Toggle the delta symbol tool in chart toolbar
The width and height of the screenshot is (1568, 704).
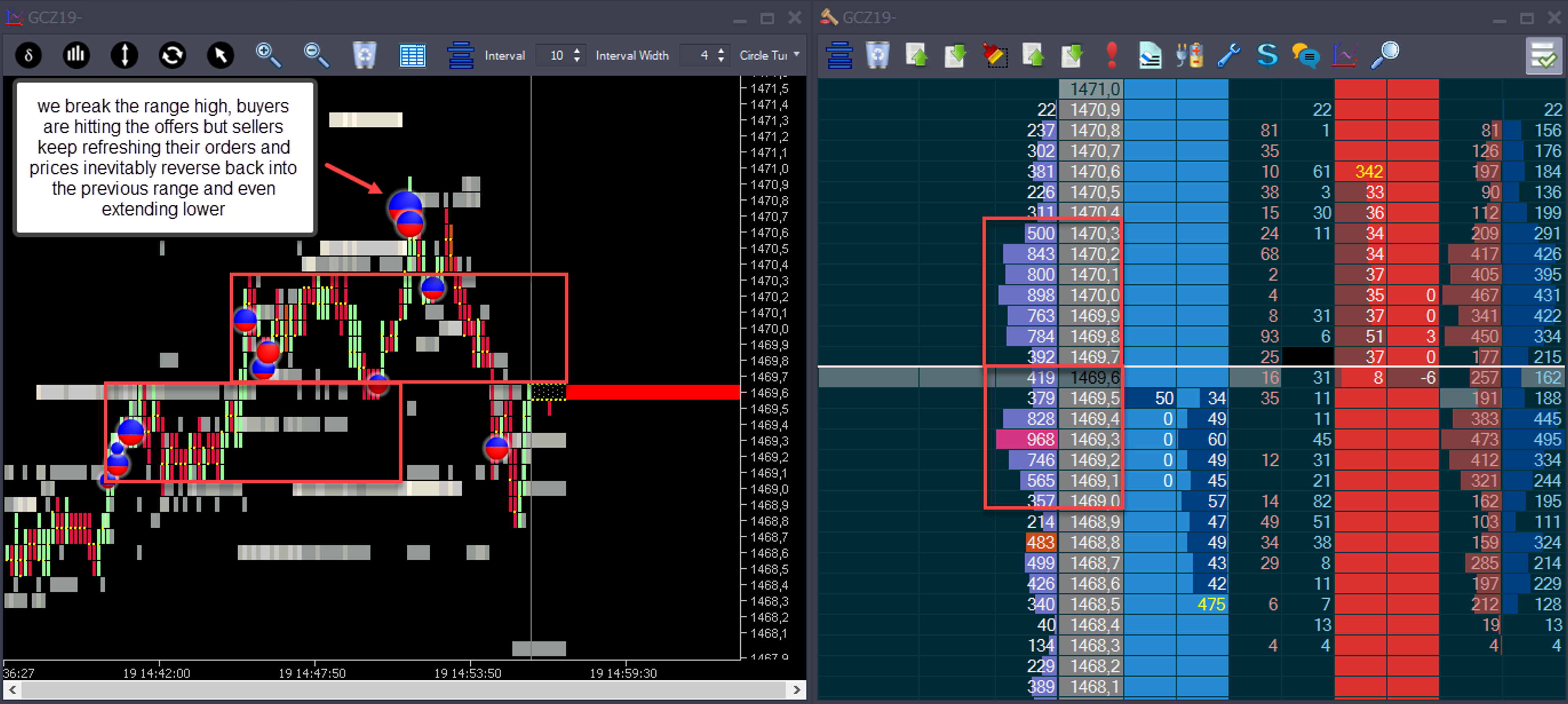click(28, 56)
